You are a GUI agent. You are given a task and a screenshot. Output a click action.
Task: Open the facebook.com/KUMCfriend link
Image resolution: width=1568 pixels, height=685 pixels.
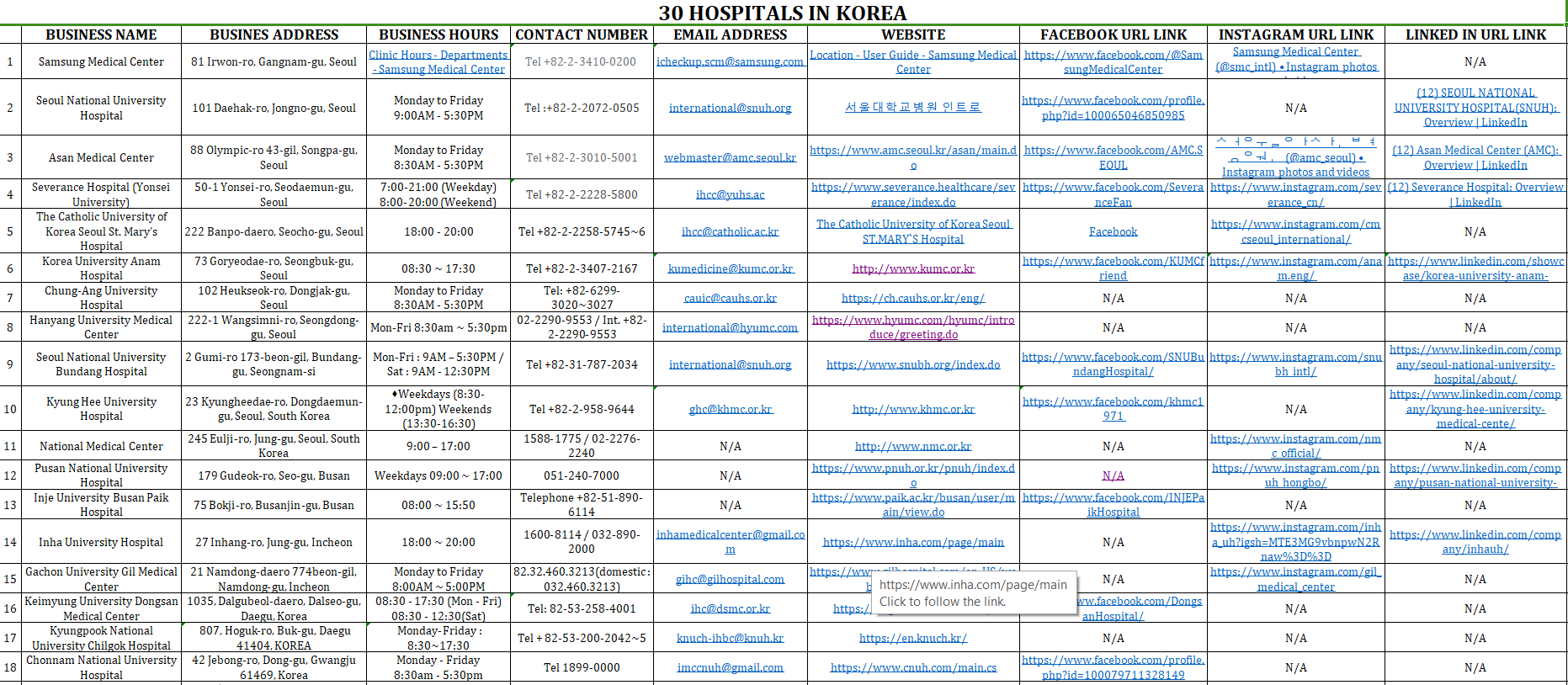tap(1114, 268)
